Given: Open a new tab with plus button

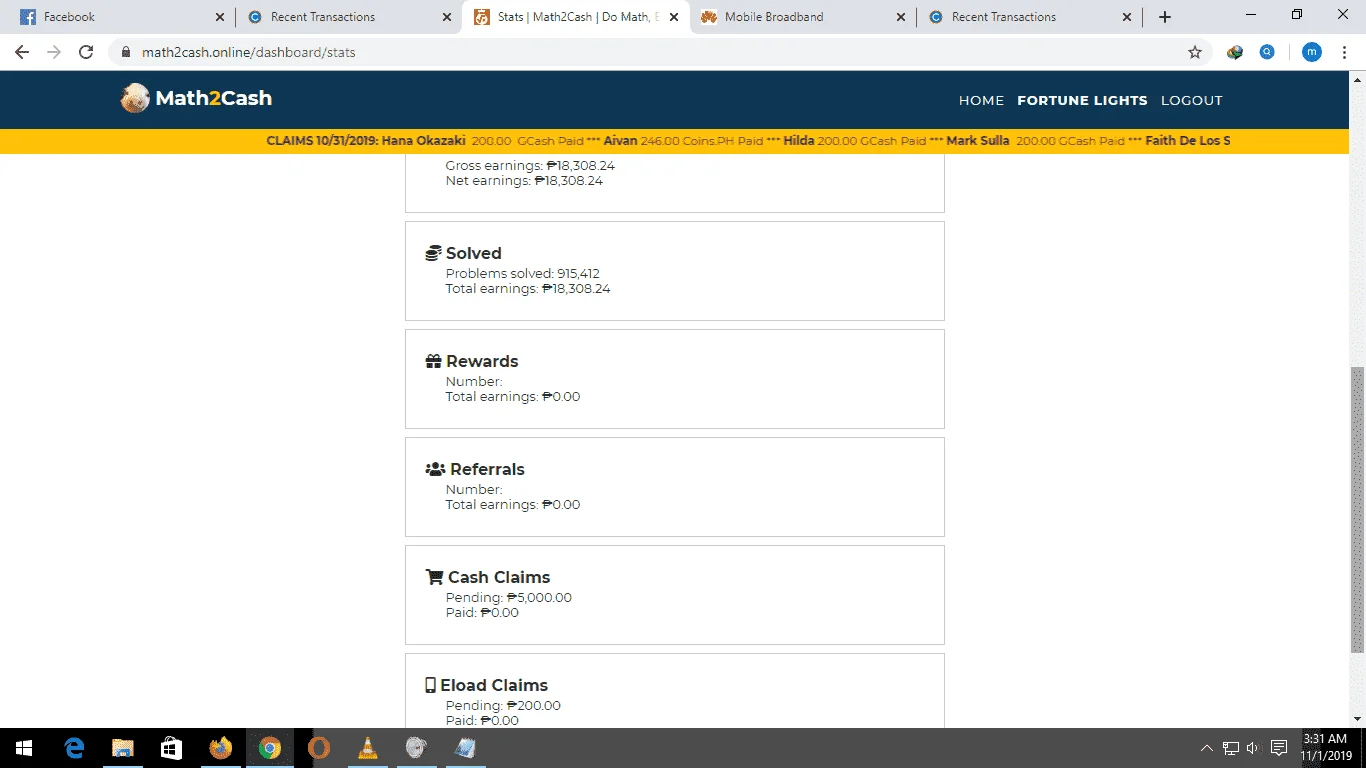Looking at the screenshot, I should coord(1164,17).
